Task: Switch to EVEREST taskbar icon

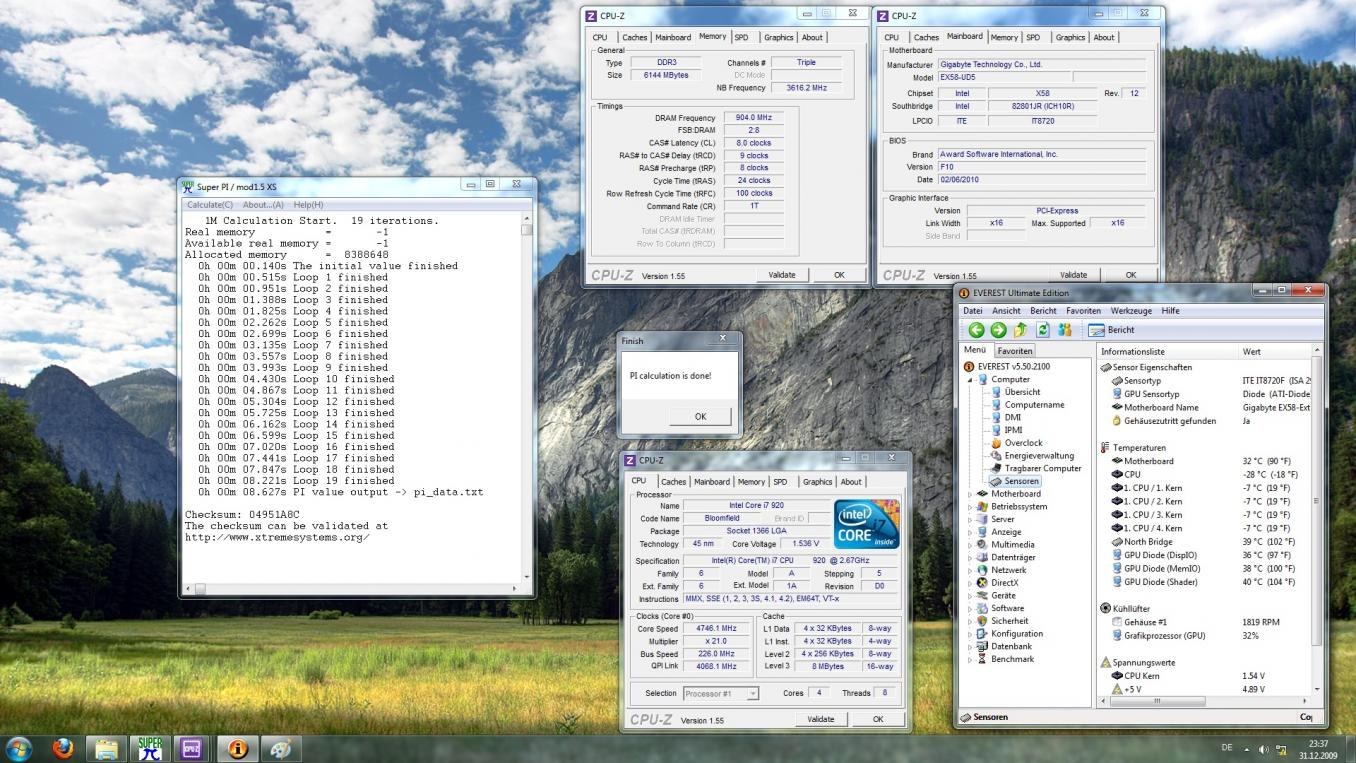Action: (237, 748)
